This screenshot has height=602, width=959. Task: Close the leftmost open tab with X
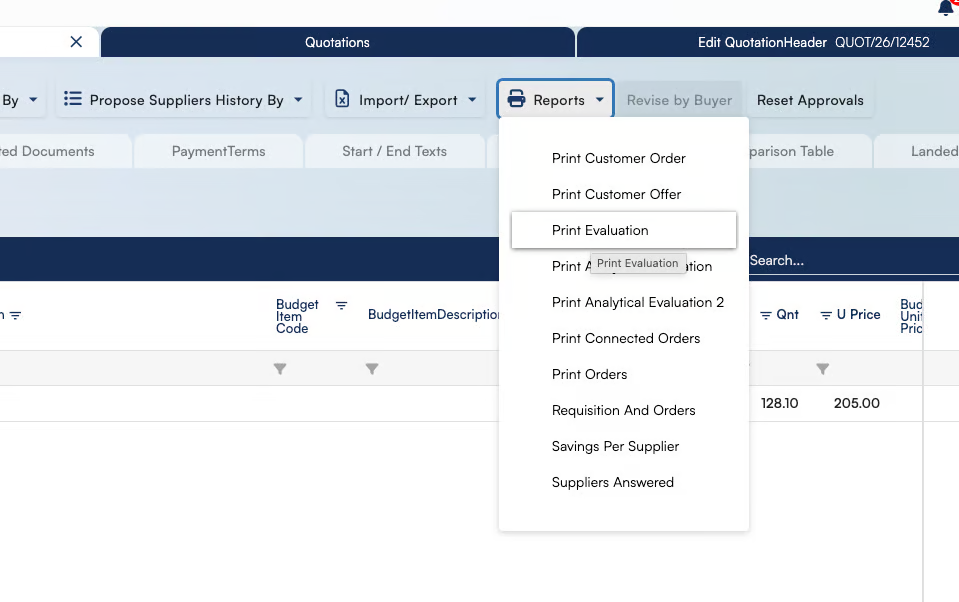pos(76,42)
